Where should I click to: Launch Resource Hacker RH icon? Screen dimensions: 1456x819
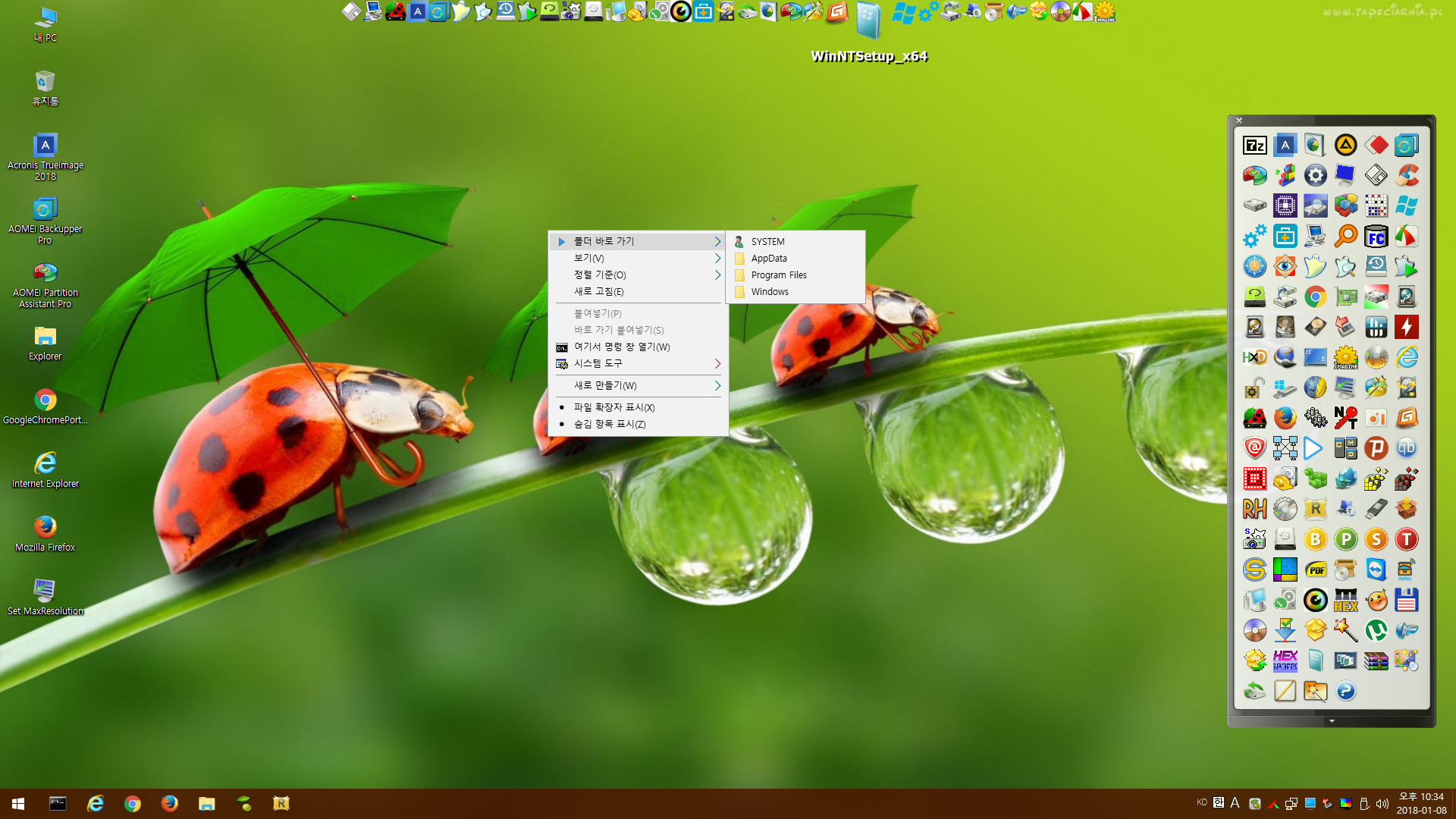(x=1254, y=509)
